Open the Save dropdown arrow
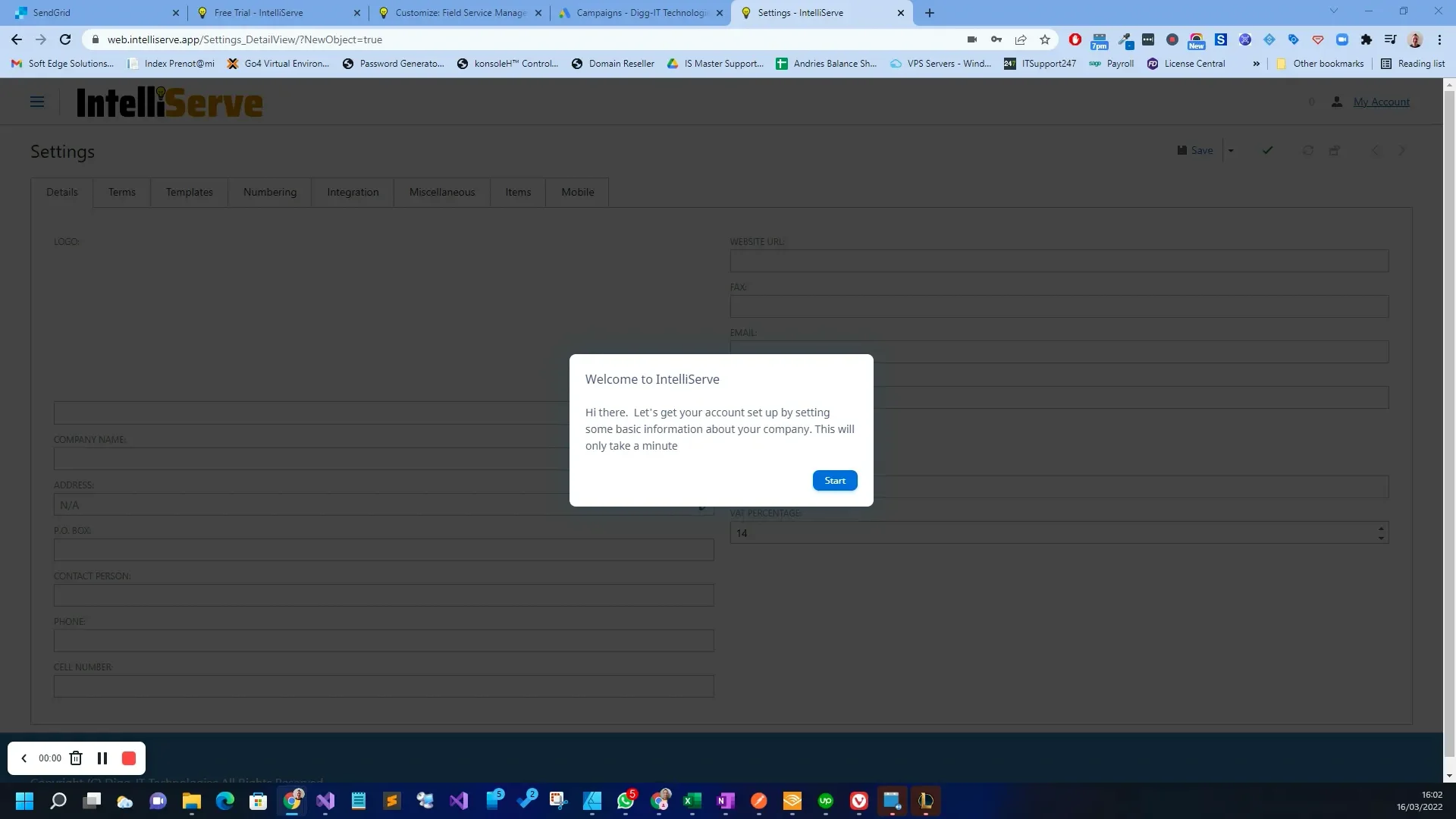The image size is (1456, 819). (x=1230, y=150)
